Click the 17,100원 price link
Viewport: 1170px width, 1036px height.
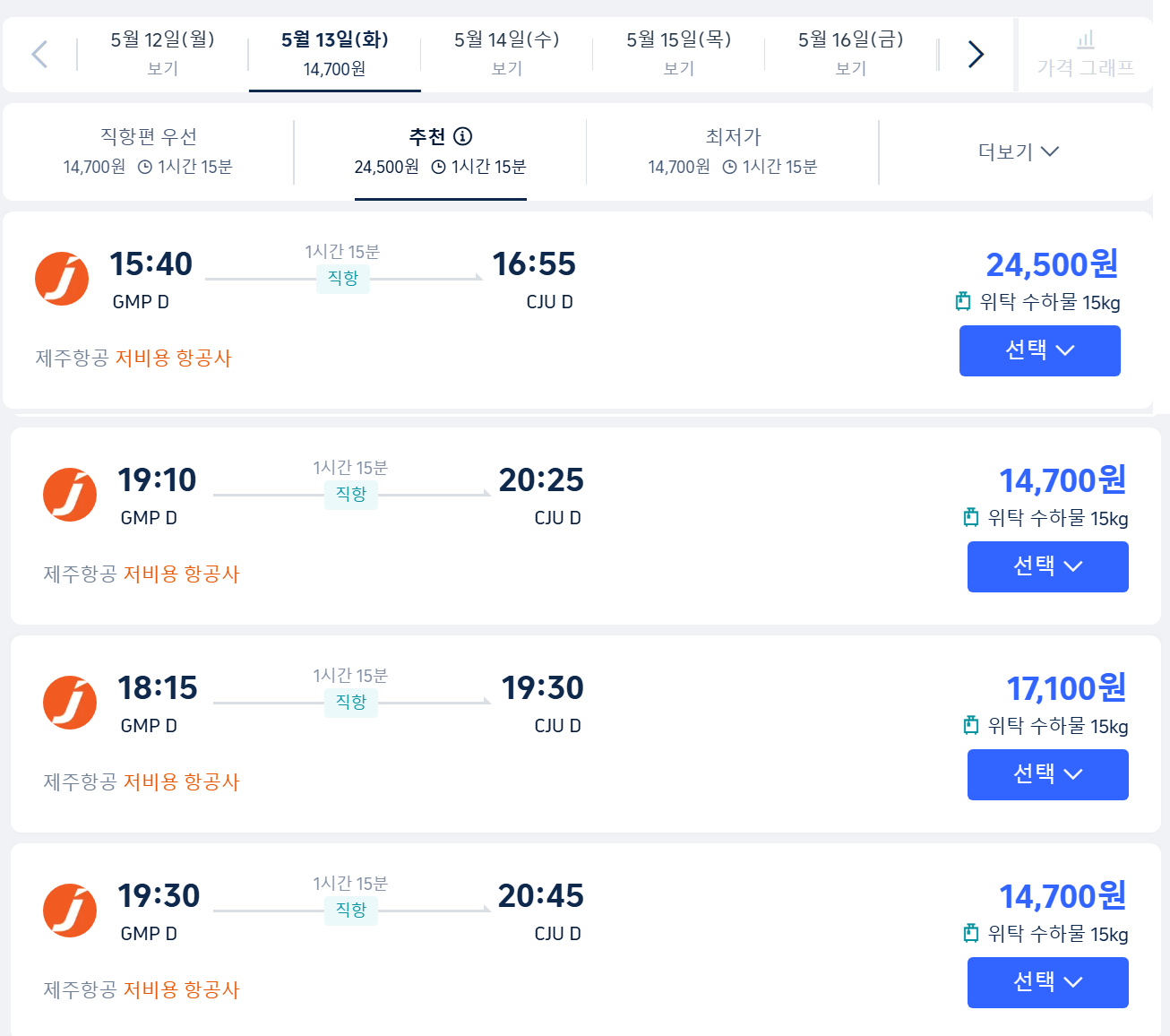click(x=1066, y=688)
